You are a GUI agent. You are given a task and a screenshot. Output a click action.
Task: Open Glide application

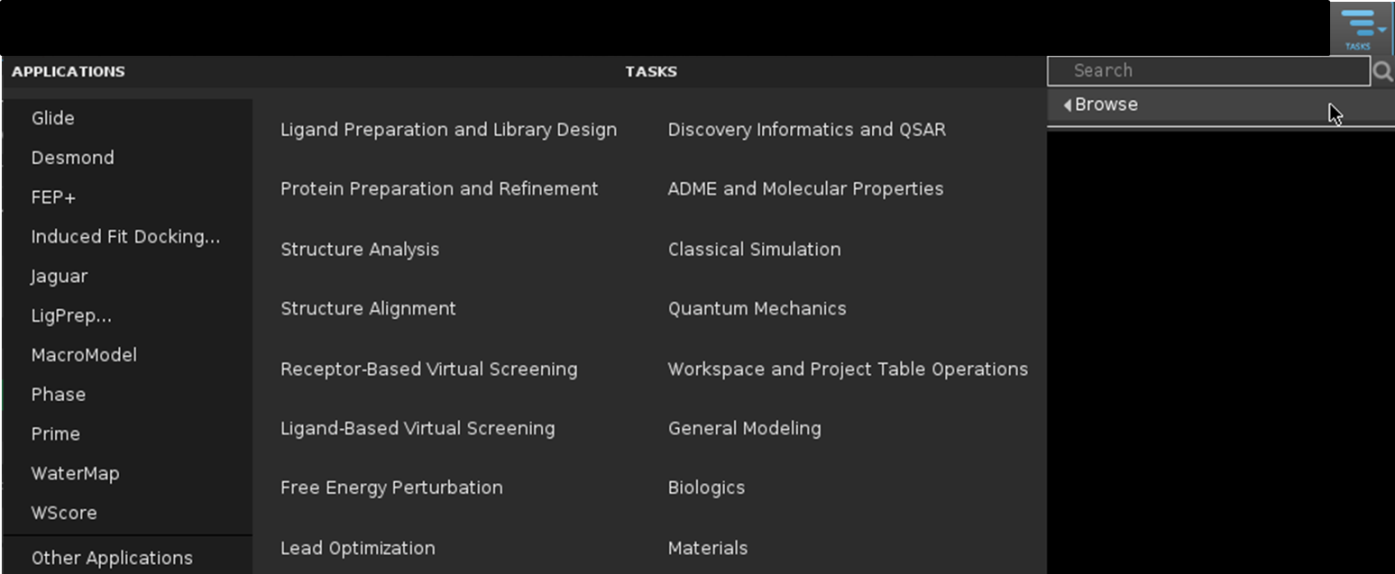pos(53,118)
